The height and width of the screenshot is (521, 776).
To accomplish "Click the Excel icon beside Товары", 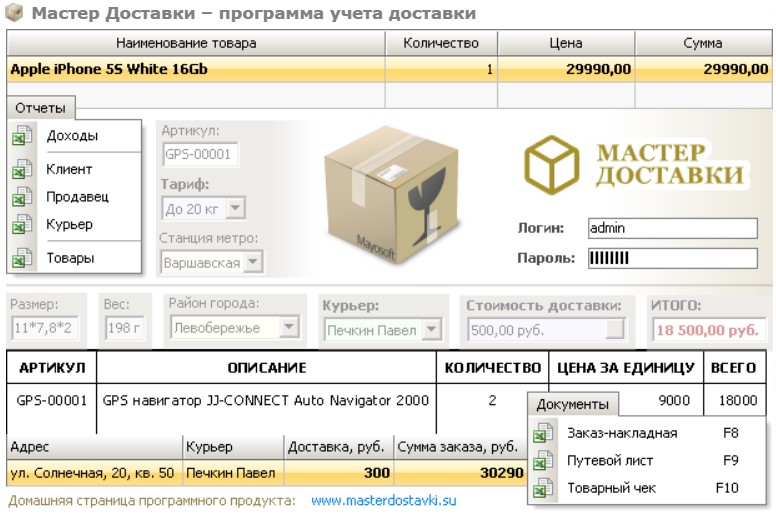I will (22, 258).
